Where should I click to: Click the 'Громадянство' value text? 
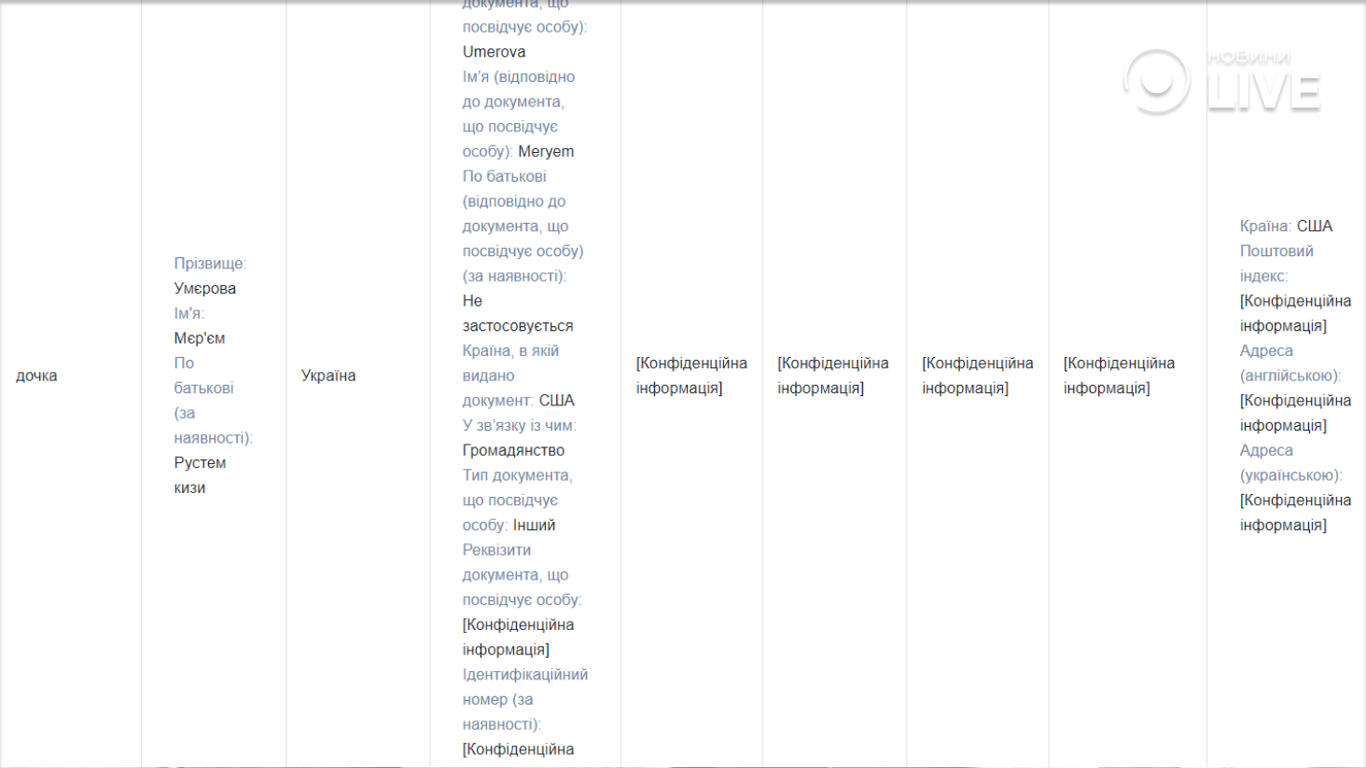513,451
